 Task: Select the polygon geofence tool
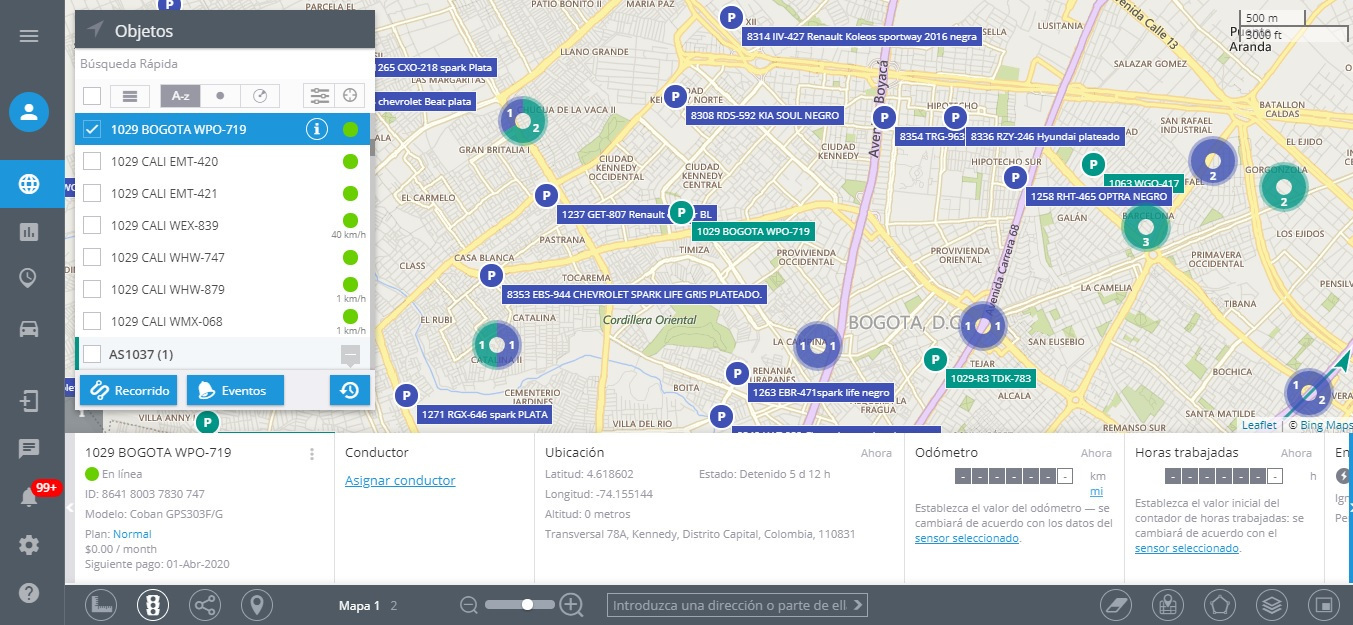click(1218, 605)
